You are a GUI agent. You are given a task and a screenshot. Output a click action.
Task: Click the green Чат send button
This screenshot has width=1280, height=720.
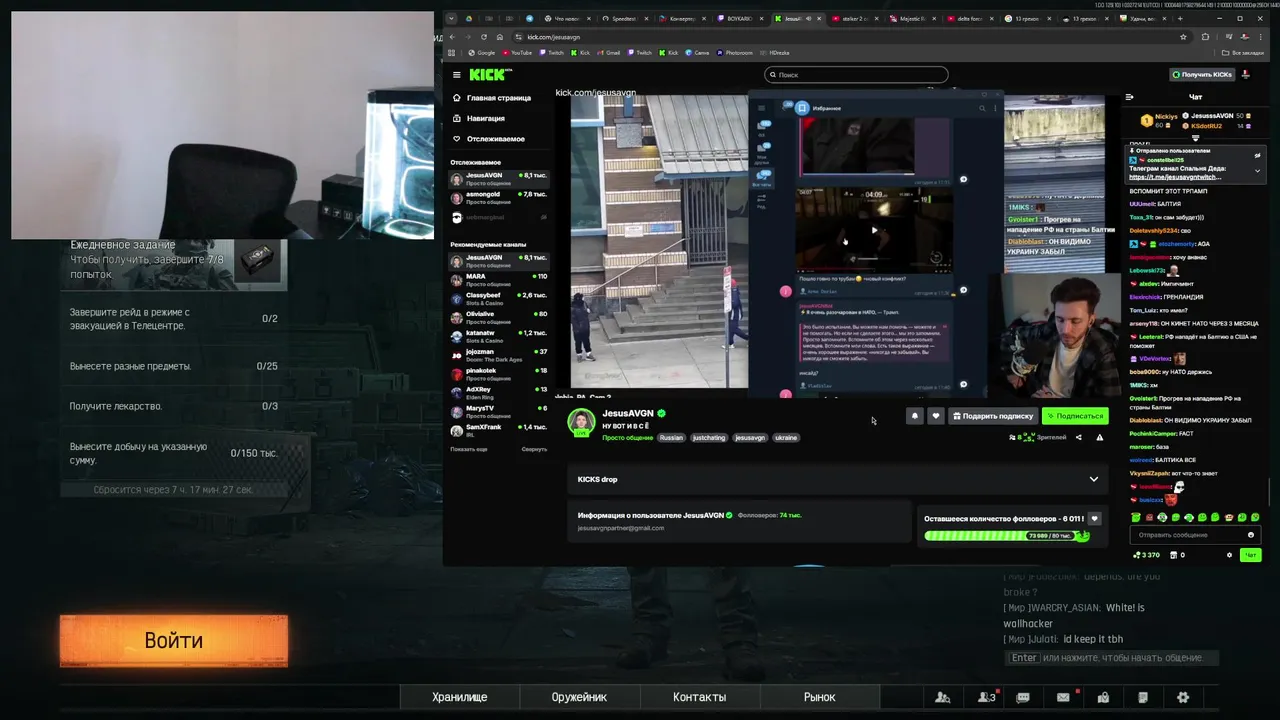pos(1250,555)
